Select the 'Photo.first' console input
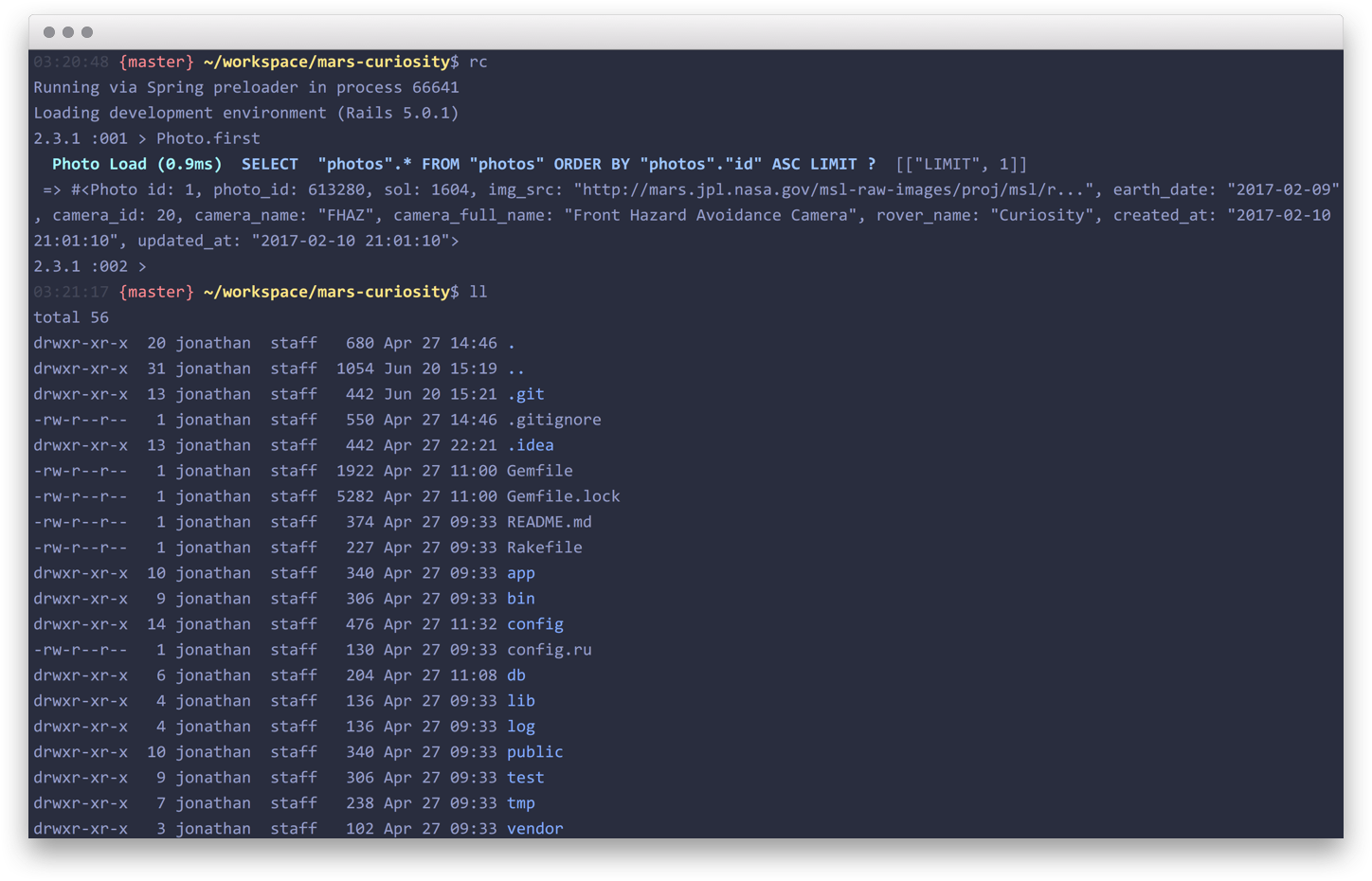 tap(208, 138)
